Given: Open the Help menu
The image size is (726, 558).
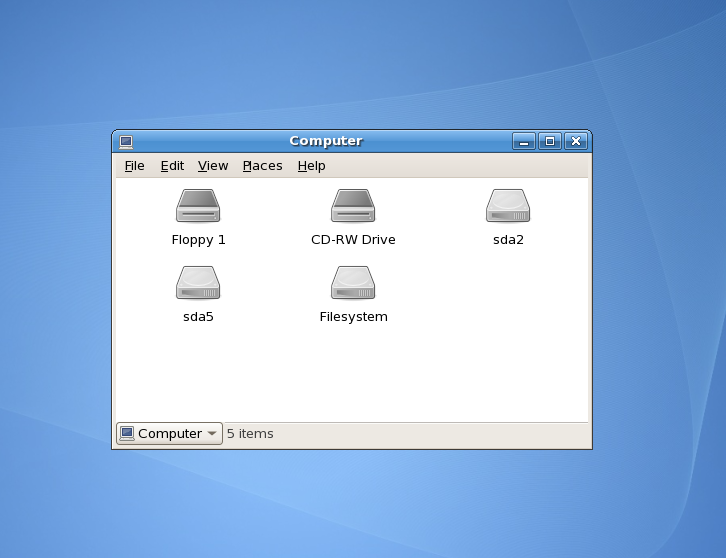Looking at the screenshot, I should [312, 166].
